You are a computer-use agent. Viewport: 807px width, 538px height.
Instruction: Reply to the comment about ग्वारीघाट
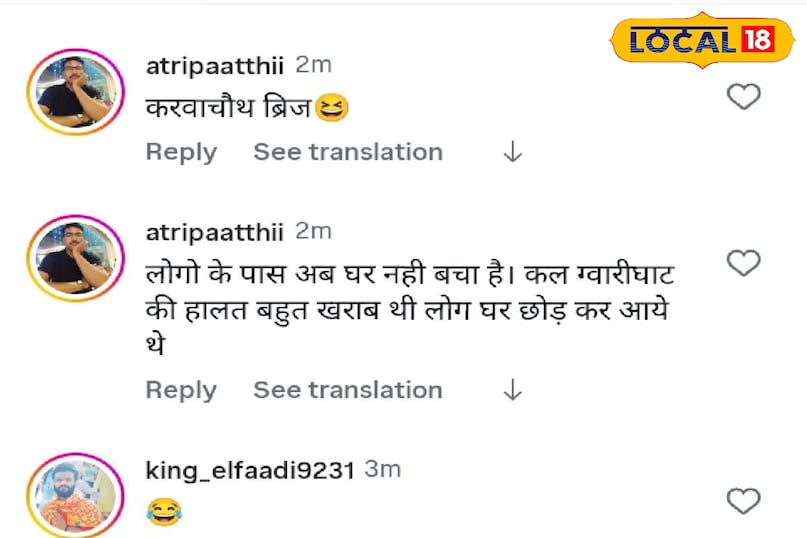tap(181, 390)
